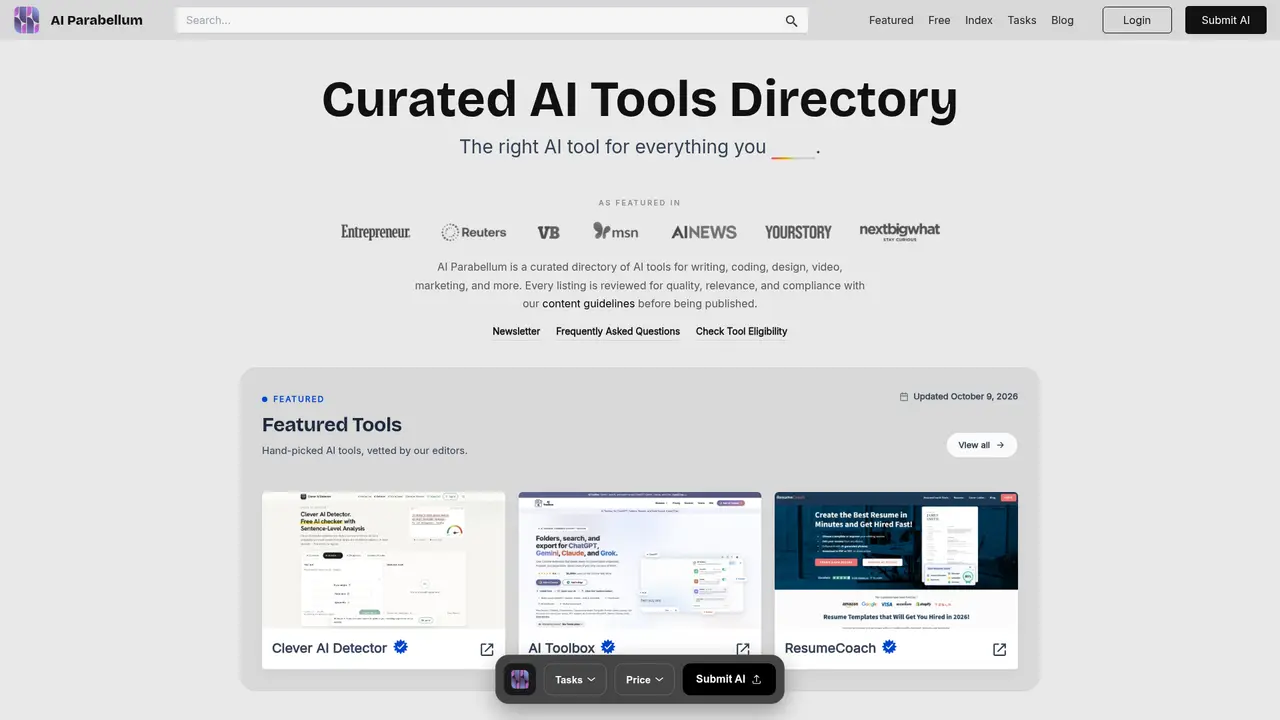Click the Reuters logo
1280x720 pixels.
coord(474,232)
